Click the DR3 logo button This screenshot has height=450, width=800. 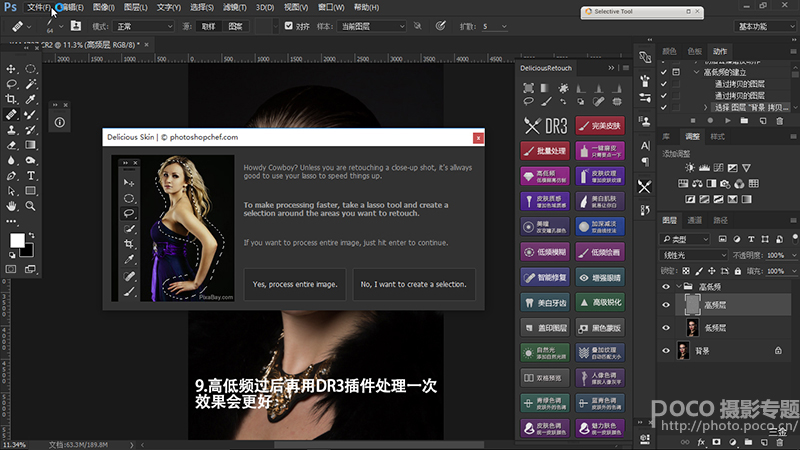(547, 125)
